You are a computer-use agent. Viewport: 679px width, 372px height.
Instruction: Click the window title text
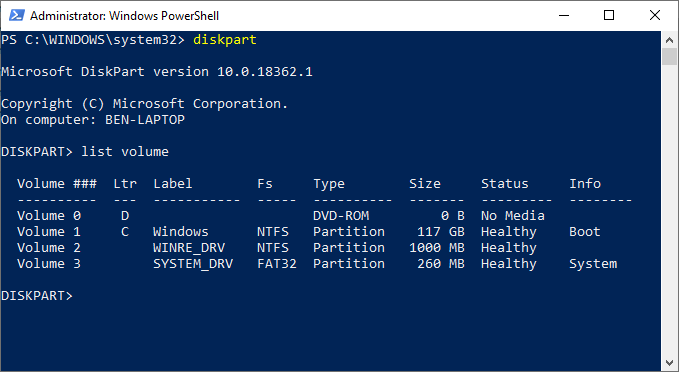pyautogui.click(x=124, y=16)
